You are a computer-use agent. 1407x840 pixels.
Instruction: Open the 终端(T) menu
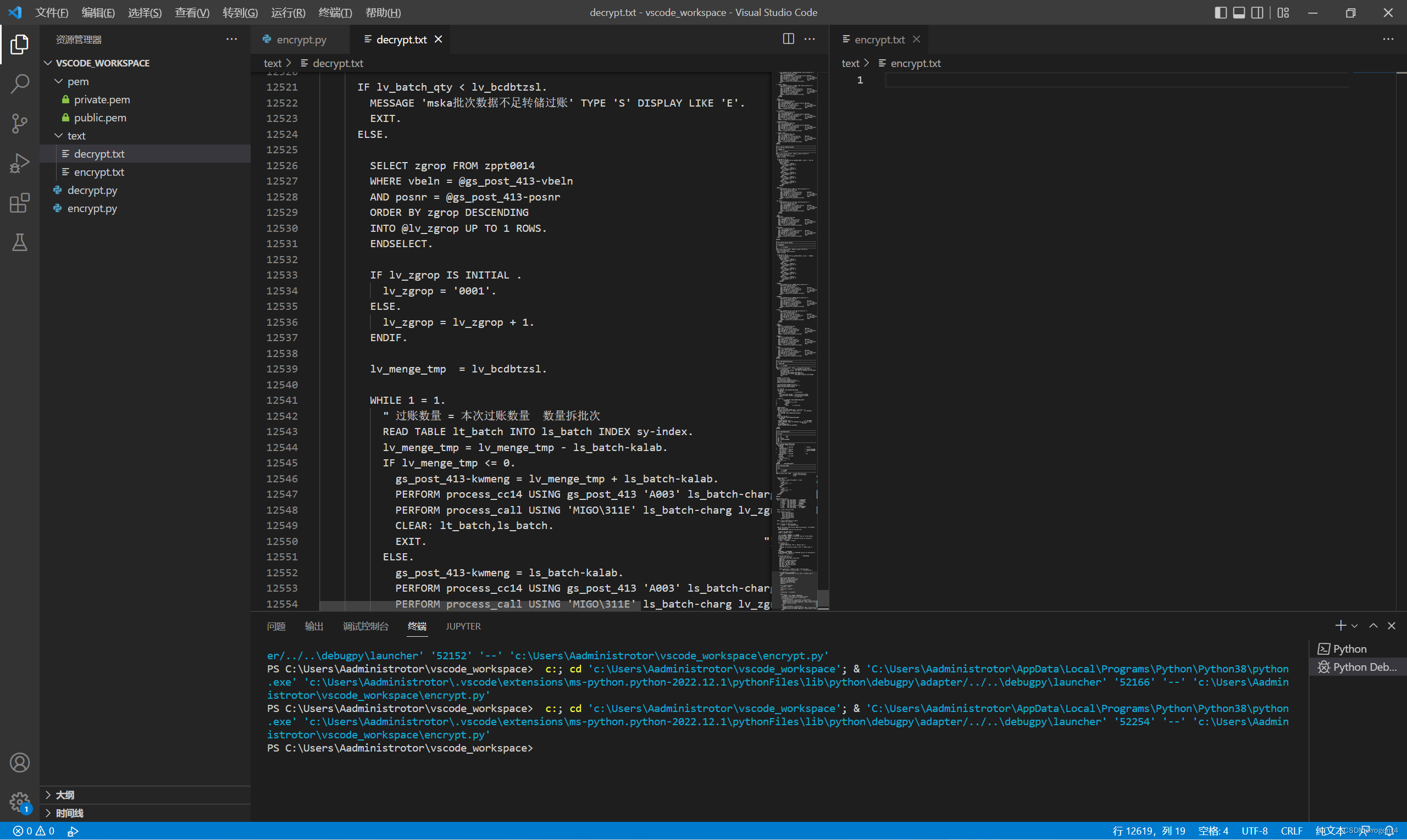[335, 13]
